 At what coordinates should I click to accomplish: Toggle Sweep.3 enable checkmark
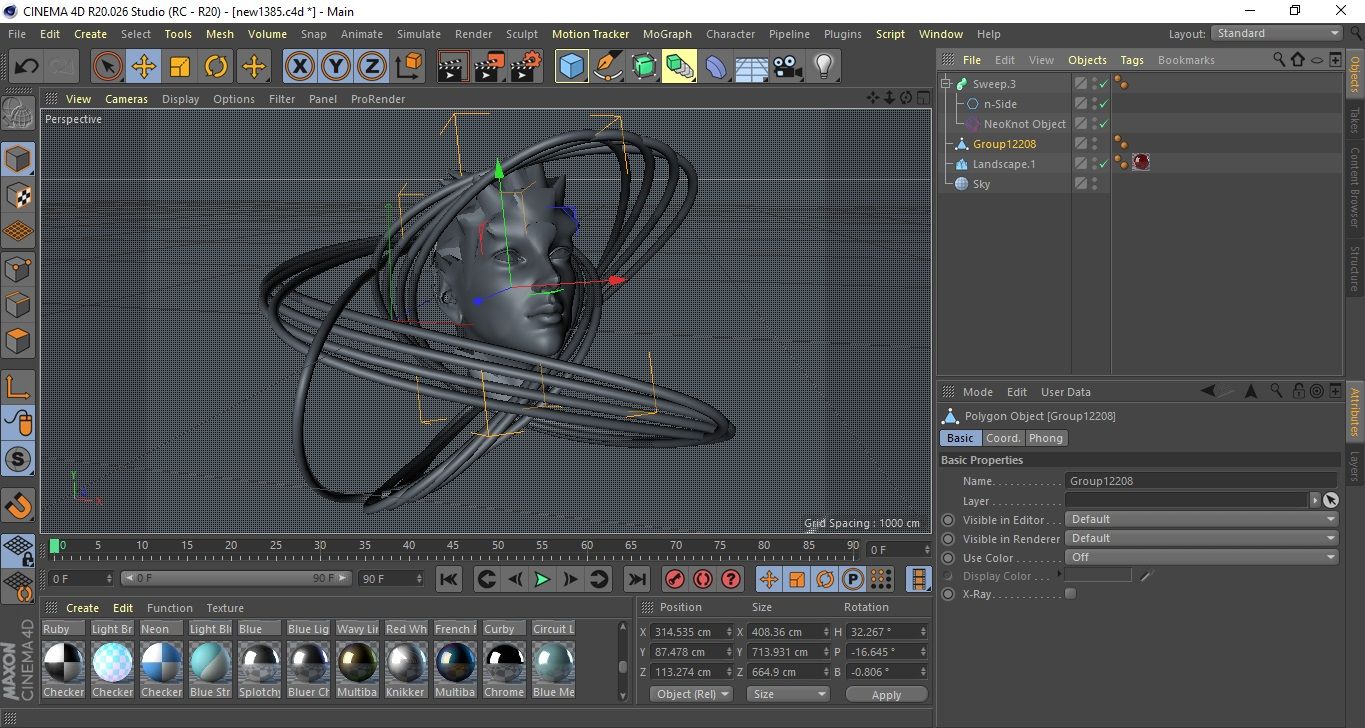tap(1104, 84)
